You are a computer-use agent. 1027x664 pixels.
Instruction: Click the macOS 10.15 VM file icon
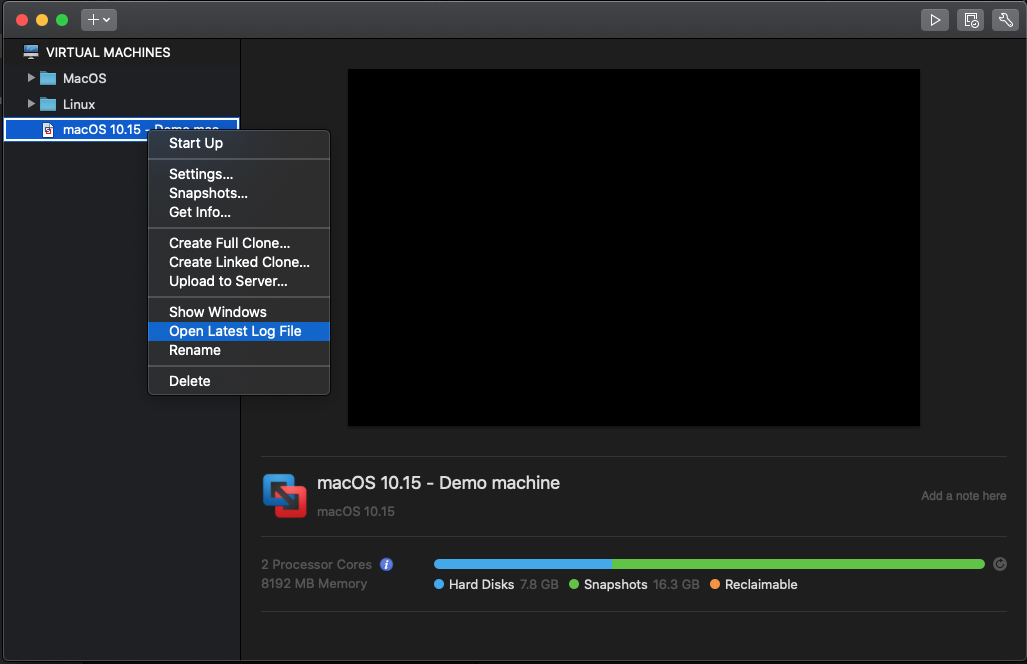(x=48, y=130)
